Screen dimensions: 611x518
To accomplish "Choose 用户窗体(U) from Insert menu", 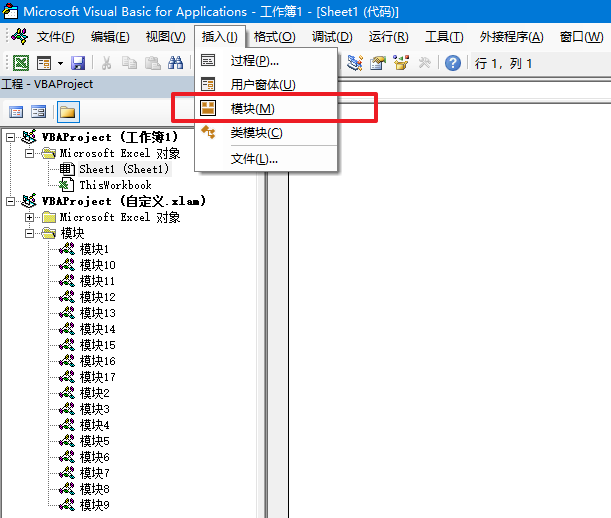I will (x=266, y=85).
